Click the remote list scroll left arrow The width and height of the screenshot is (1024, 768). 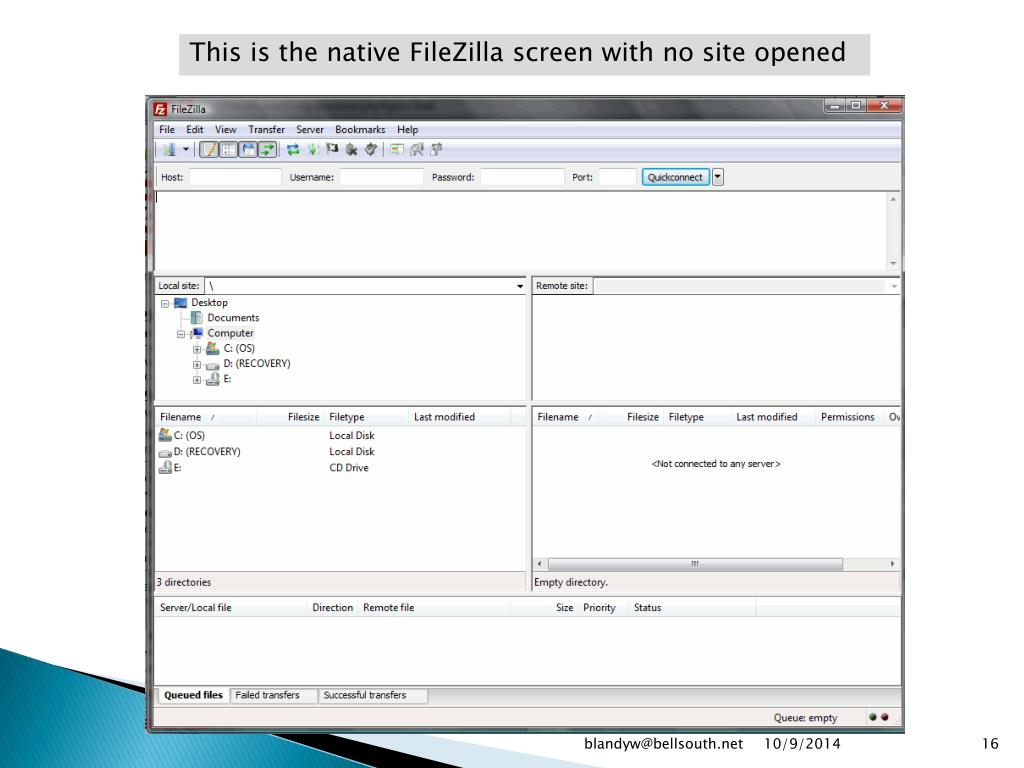(x=539, y=564)
